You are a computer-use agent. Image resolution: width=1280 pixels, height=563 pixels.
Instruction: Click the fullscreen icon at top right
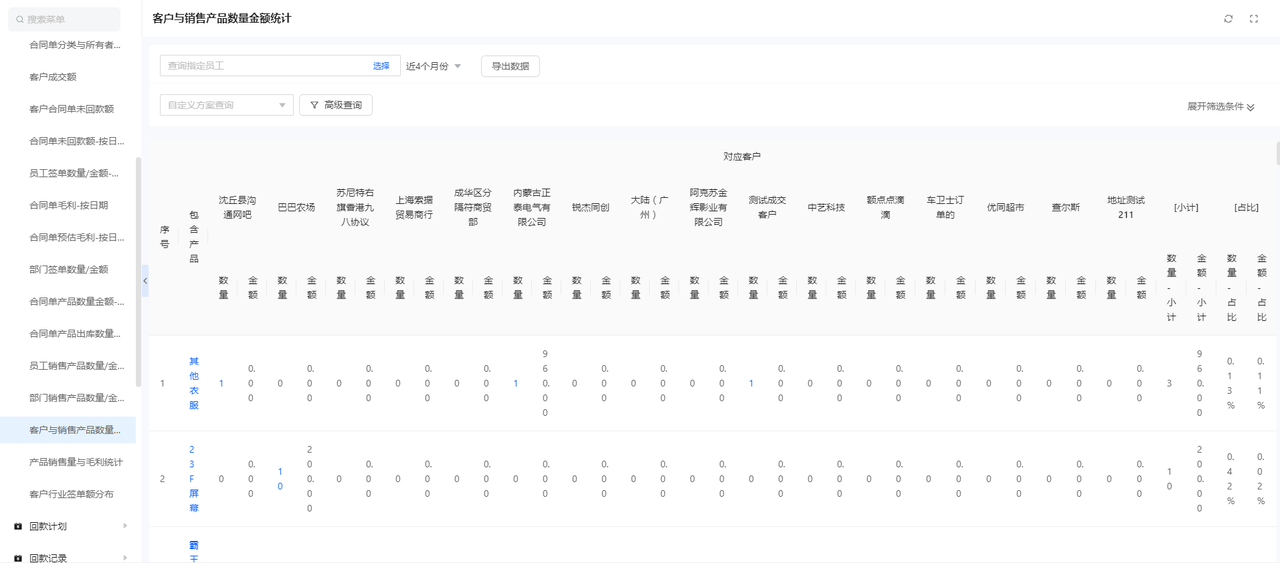coord(1254,19)
